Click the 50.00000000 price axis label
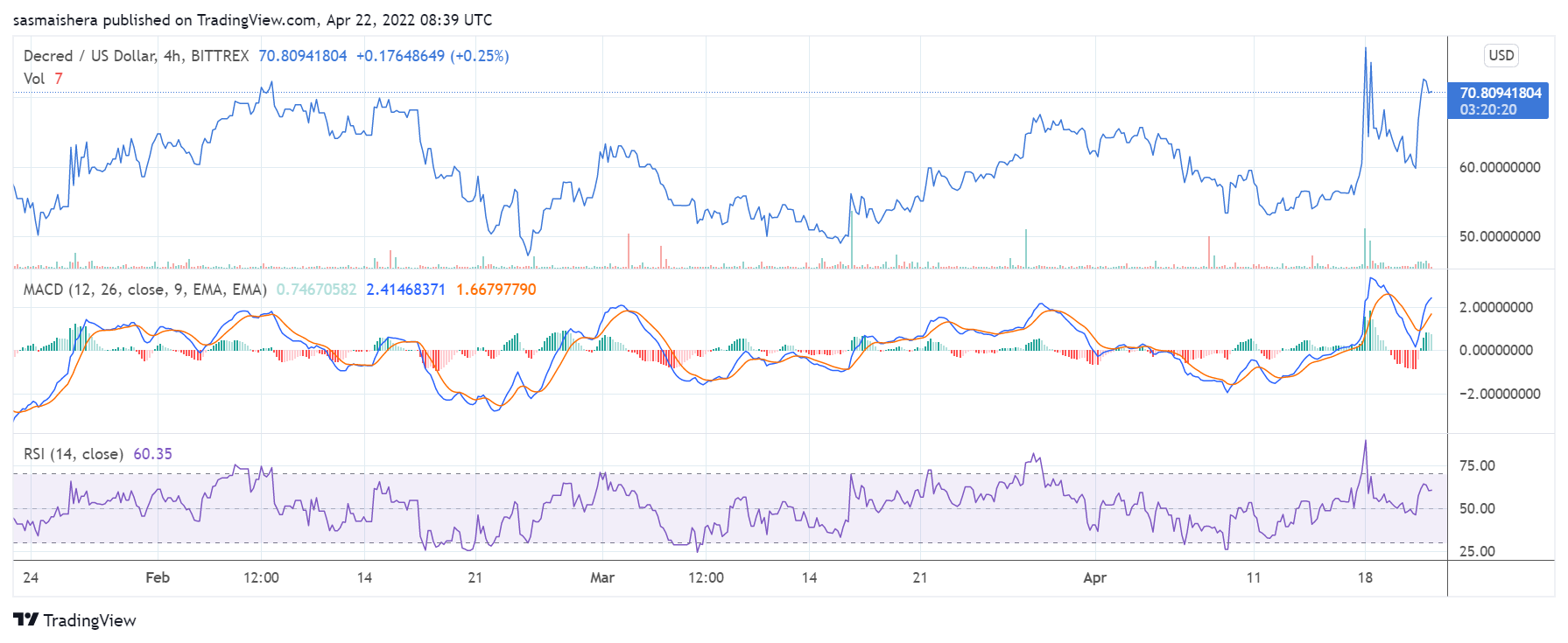The width and height of the screenshot is (1568, 643). click(x=1500, y=236)
